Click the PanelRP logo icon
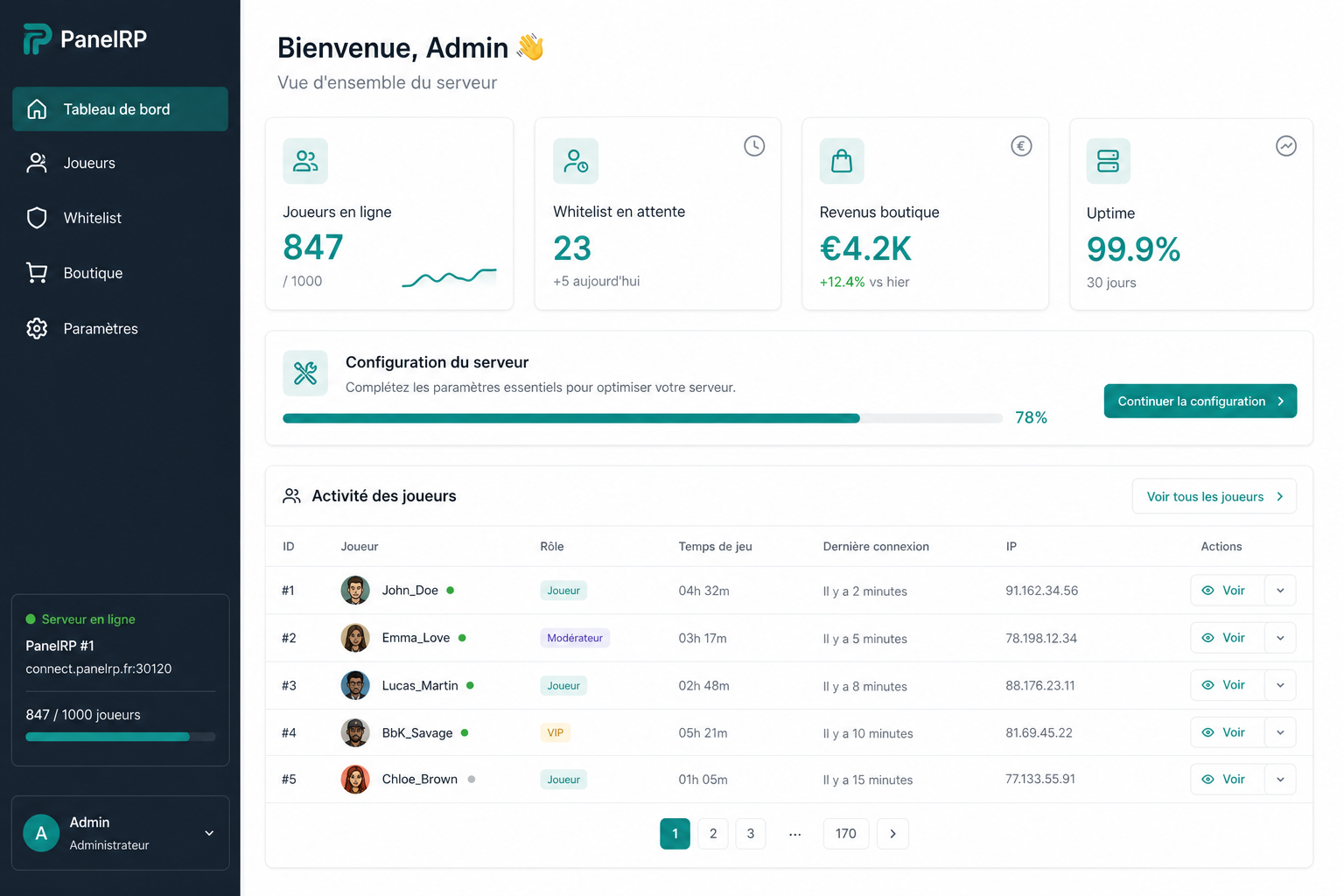This screenshot has height=896, width=1344. (37, 38)
